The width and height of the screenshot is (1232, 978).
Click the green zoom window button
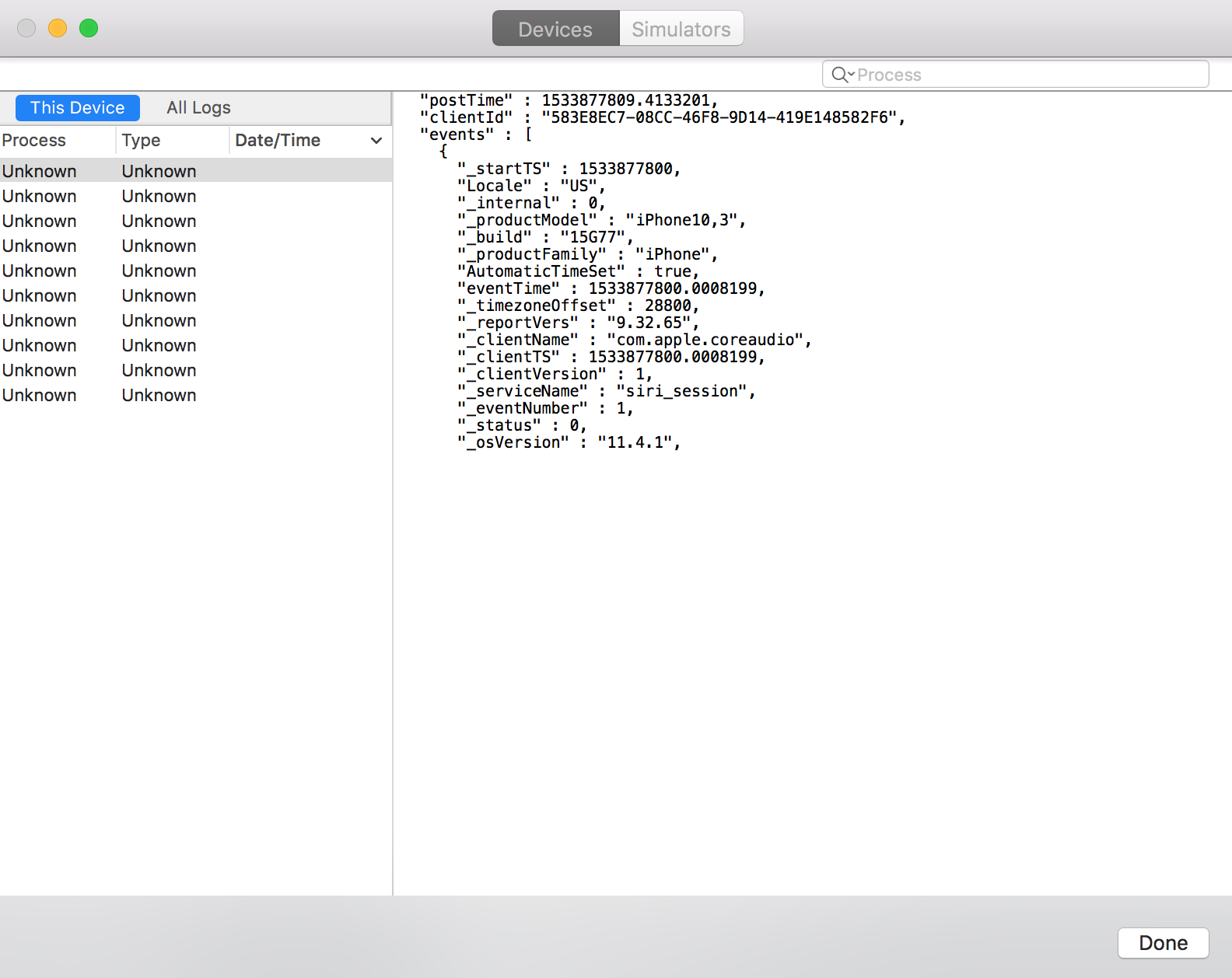tap(89, 29)
